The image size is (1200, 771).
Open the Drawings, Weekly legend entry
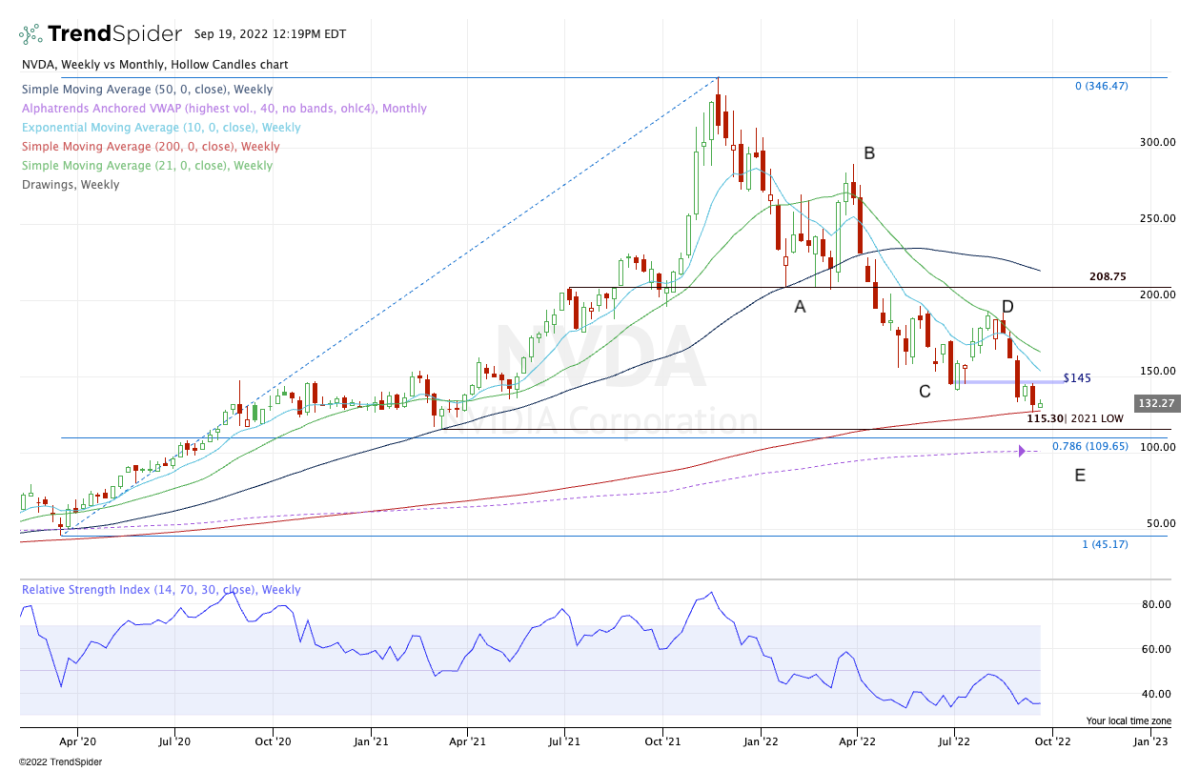click(x=70, y=184)
